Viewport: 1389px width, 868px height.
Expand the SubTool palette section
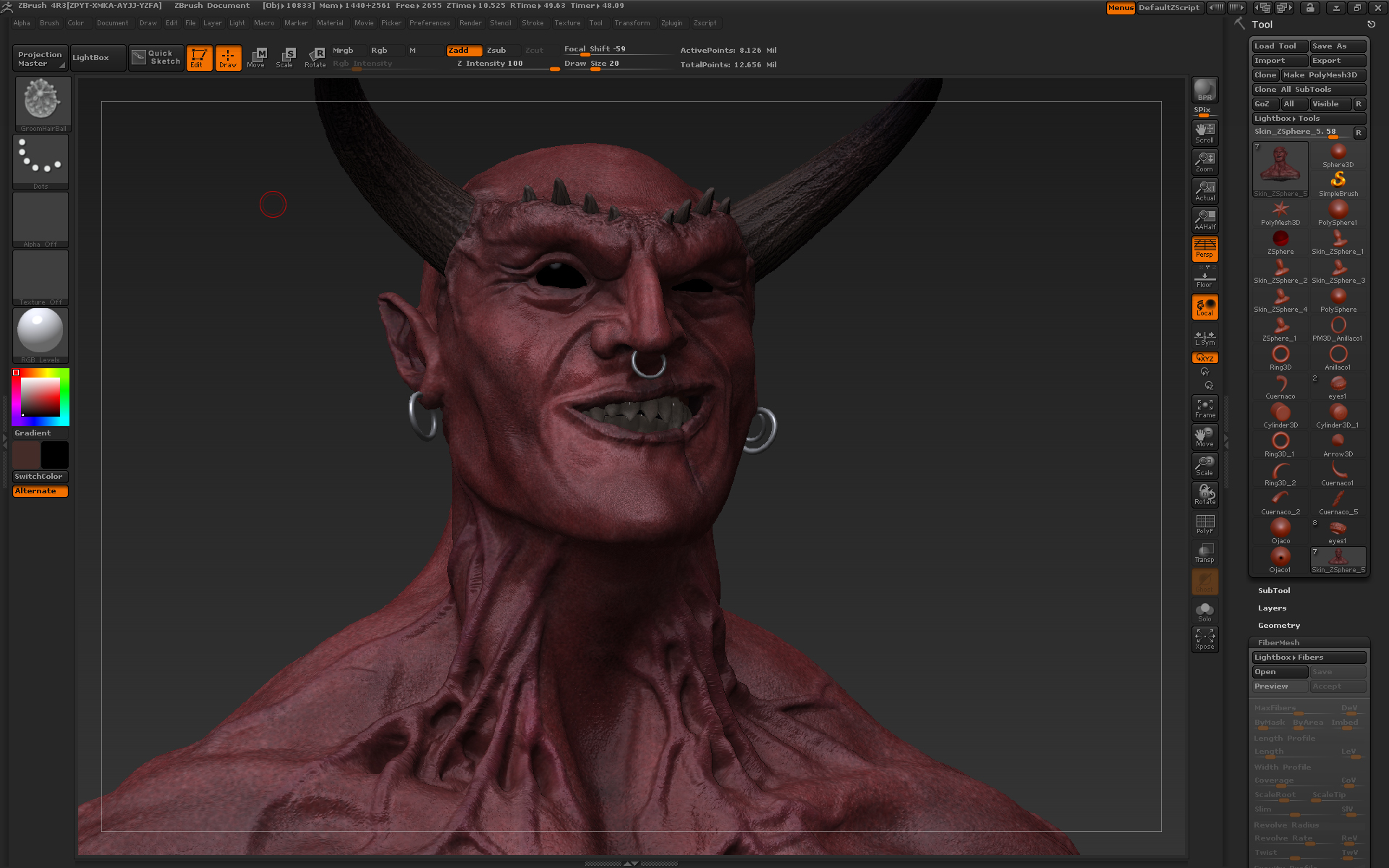coord(1274,591)
